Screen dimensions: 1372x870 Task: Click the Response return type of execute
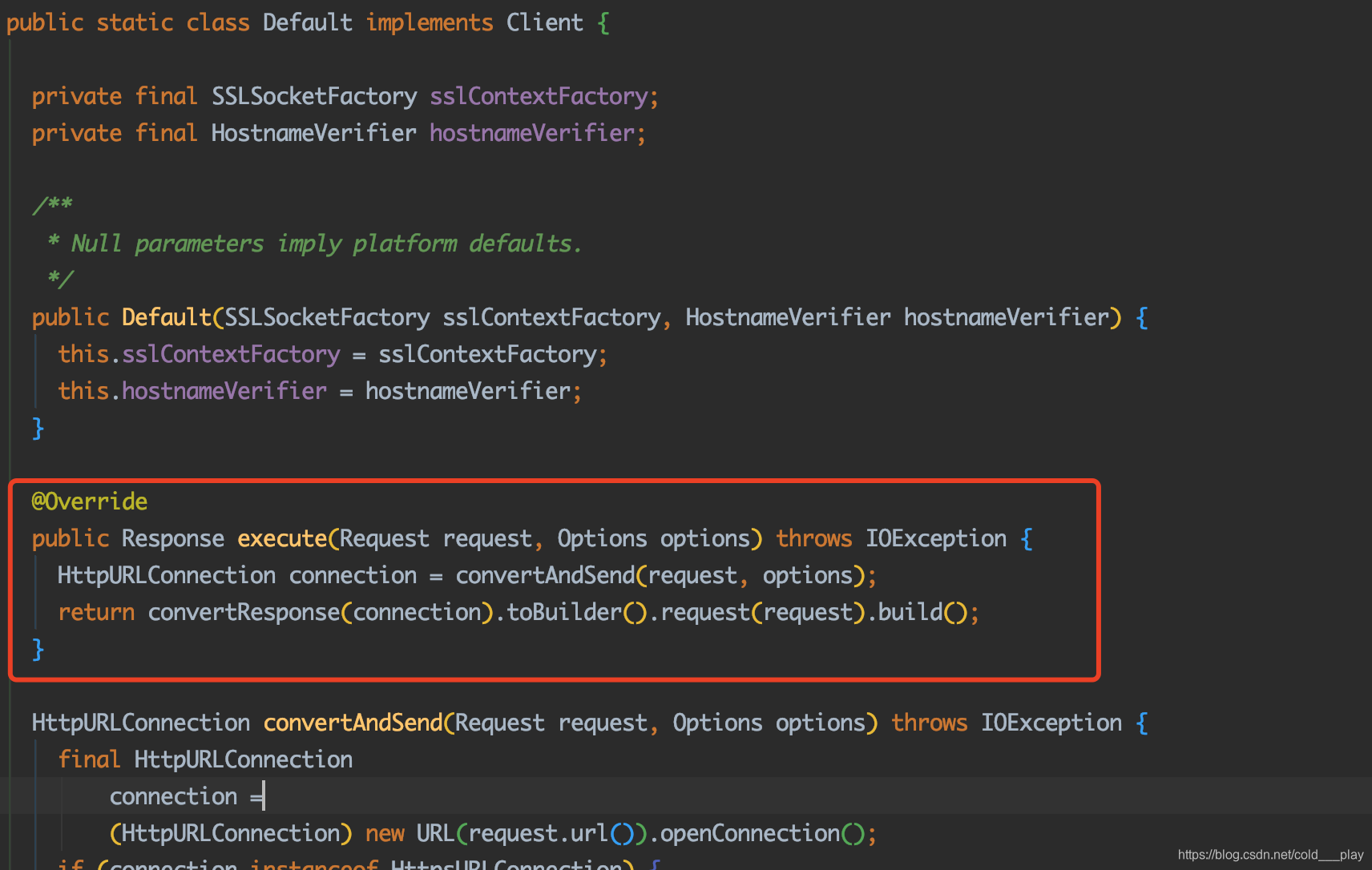tap(173, 538)
